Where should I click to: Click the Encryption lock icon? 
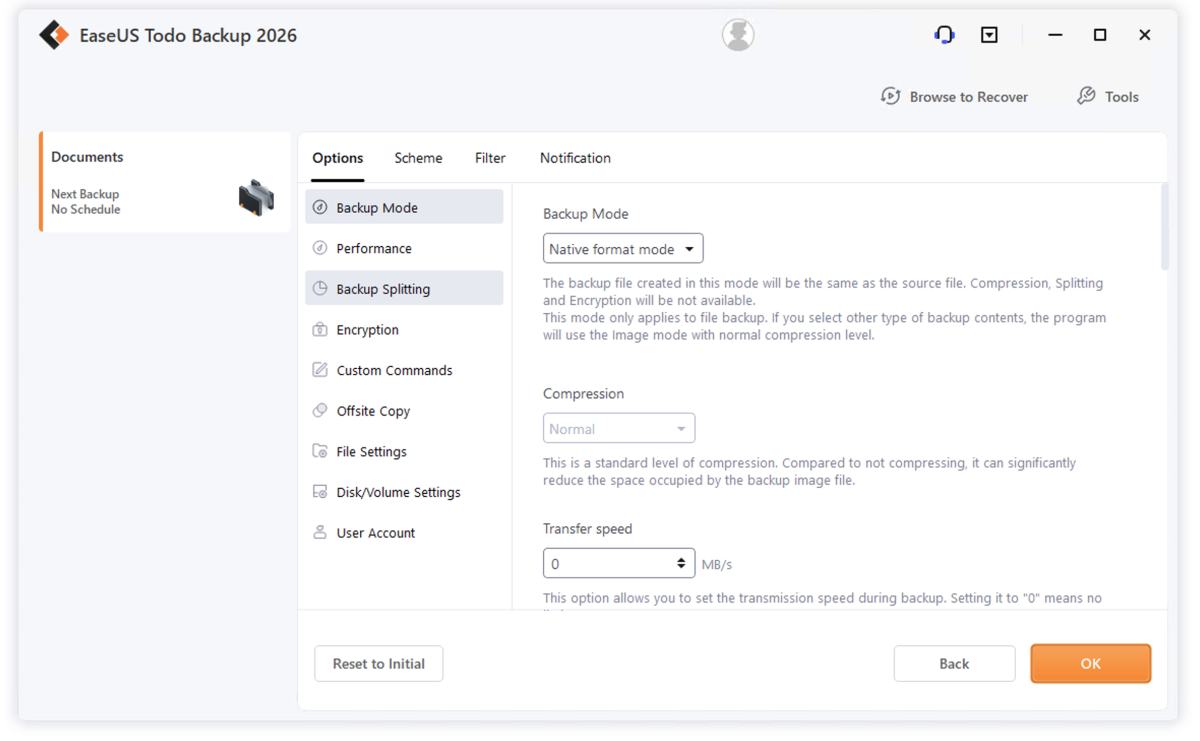coord(320,329)
